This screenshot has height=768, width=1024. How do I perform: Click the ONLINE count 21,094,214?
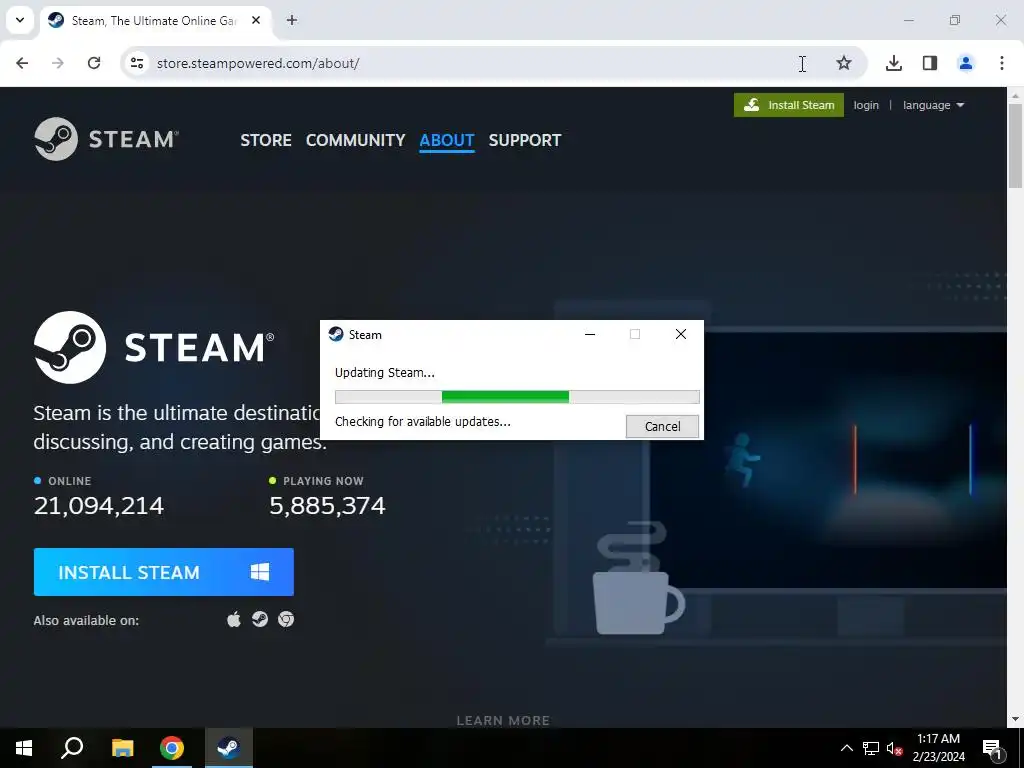tap(99, 505)
